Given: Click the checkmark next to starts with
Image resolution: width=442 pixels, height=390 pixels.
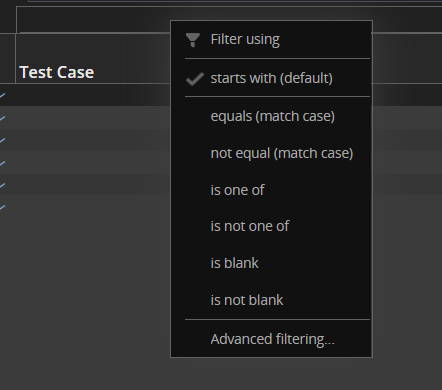Looking at the screenshot, I should [195, 79].
